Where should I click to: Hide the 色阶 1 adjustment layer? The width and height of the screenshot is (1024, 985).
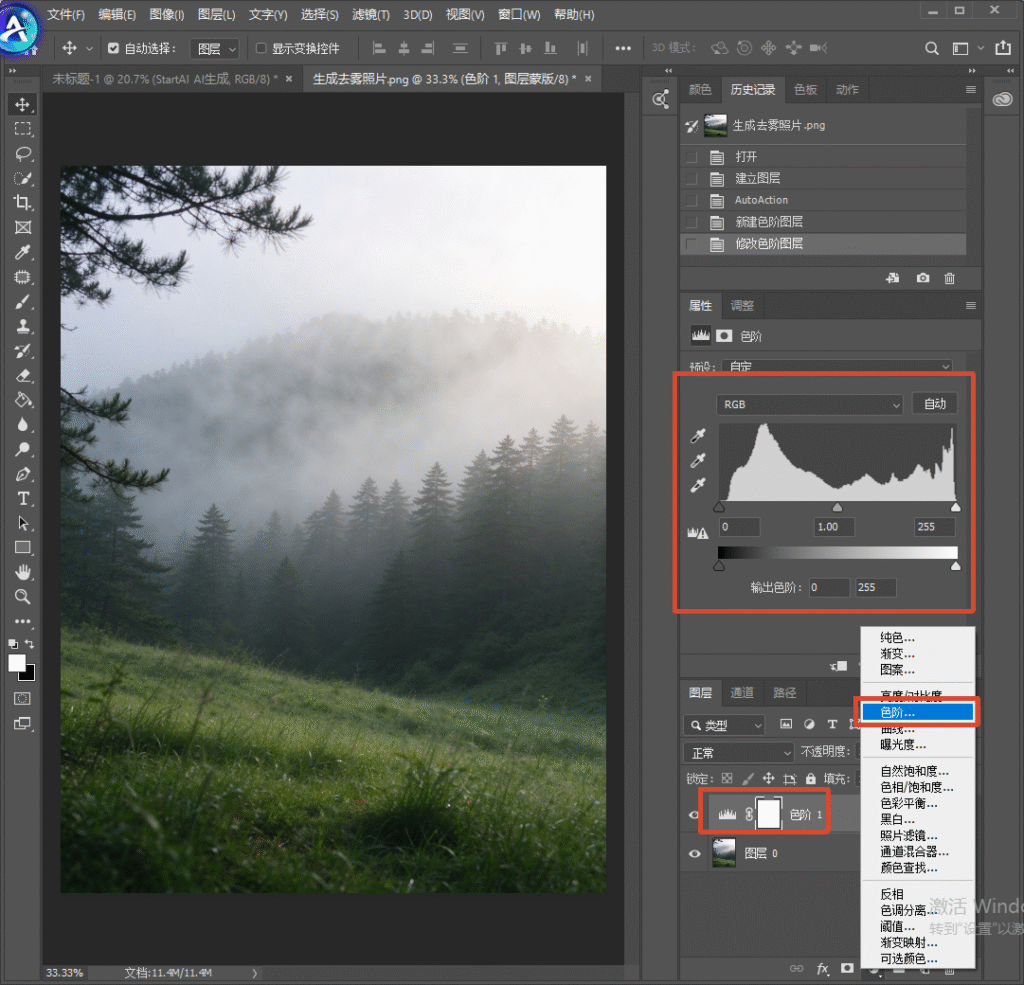click(694, 815)
